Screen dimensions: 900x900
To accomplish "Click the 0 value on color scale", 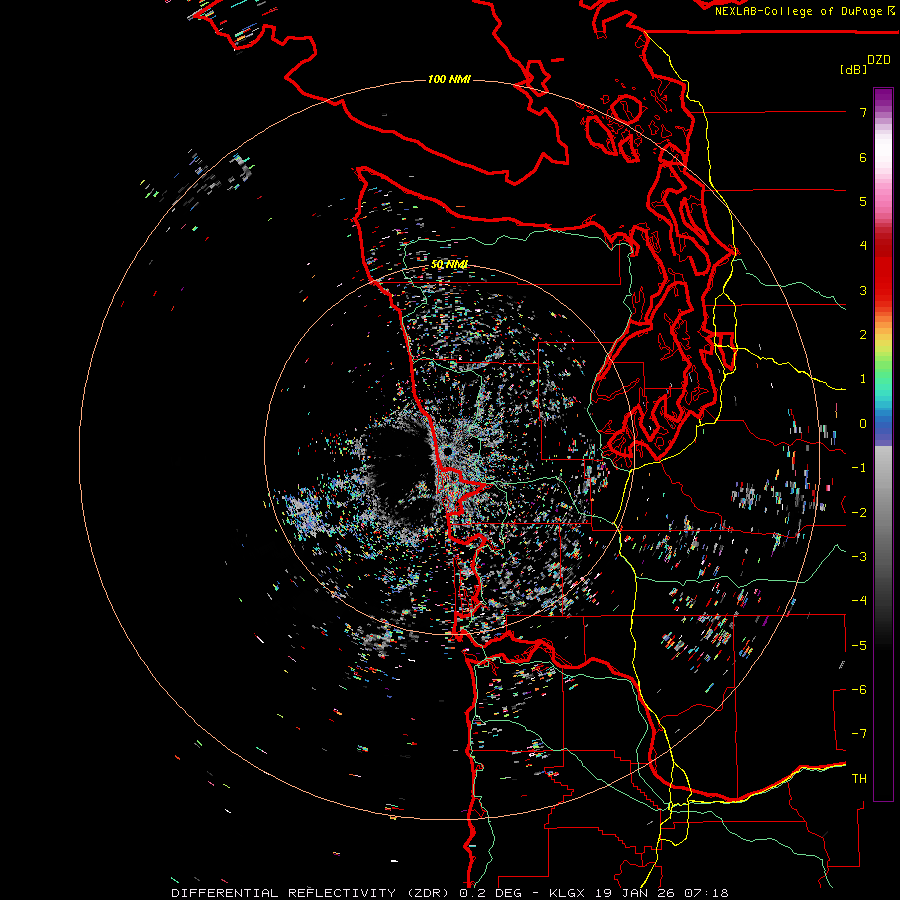I will pos(863,424).
